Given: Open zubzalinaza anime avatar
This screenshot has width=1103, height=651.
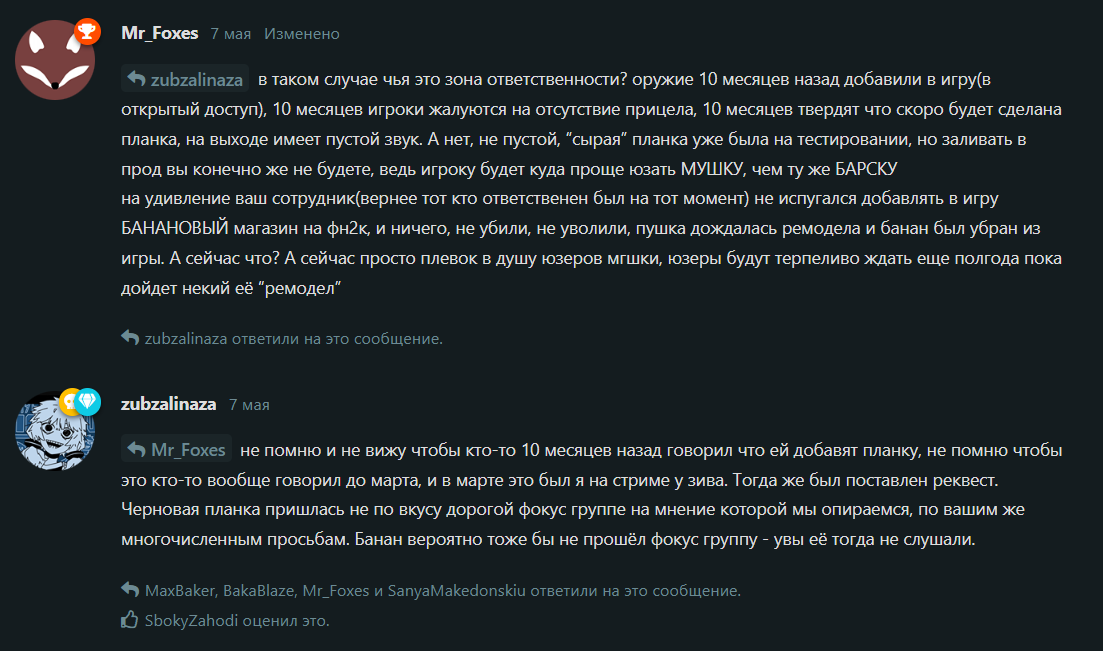Looking at the screenshot, I should [55, 430].
